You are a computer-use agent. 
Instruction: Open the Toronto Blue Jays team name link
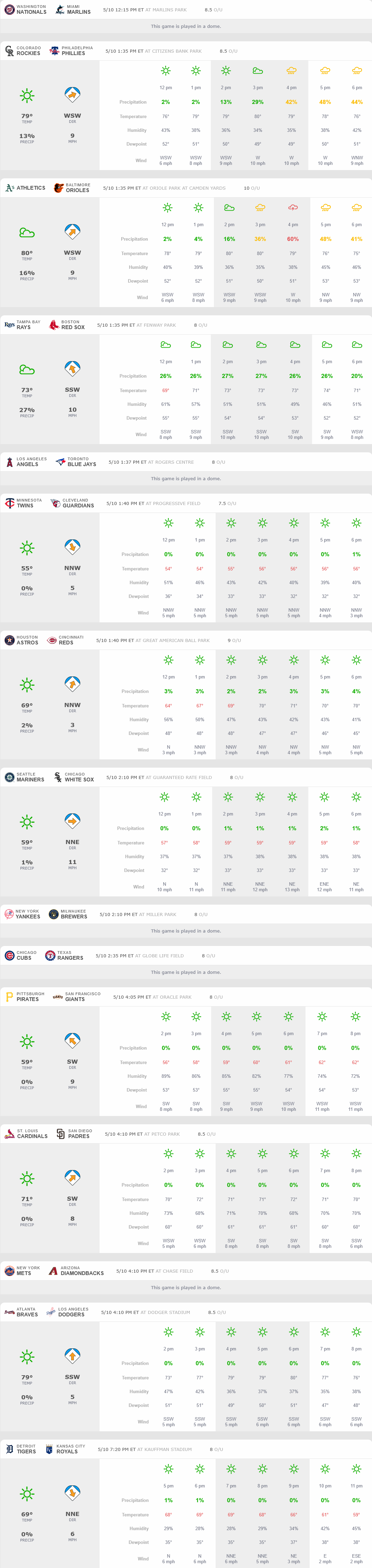82,462
